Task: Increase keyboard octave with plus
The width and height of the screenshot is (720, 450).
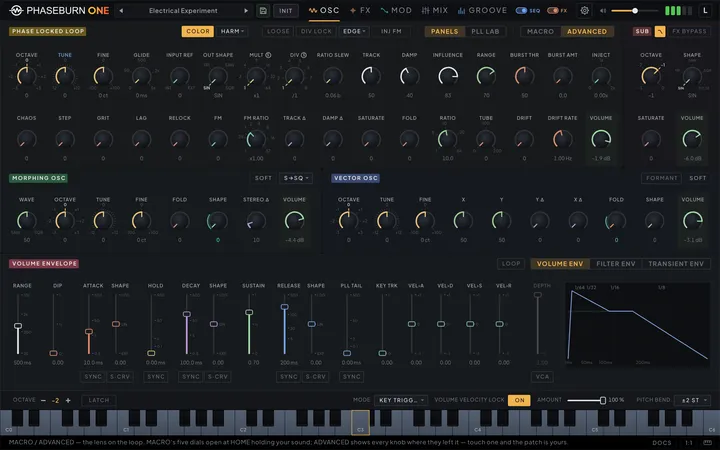Action: pos(68,400)
